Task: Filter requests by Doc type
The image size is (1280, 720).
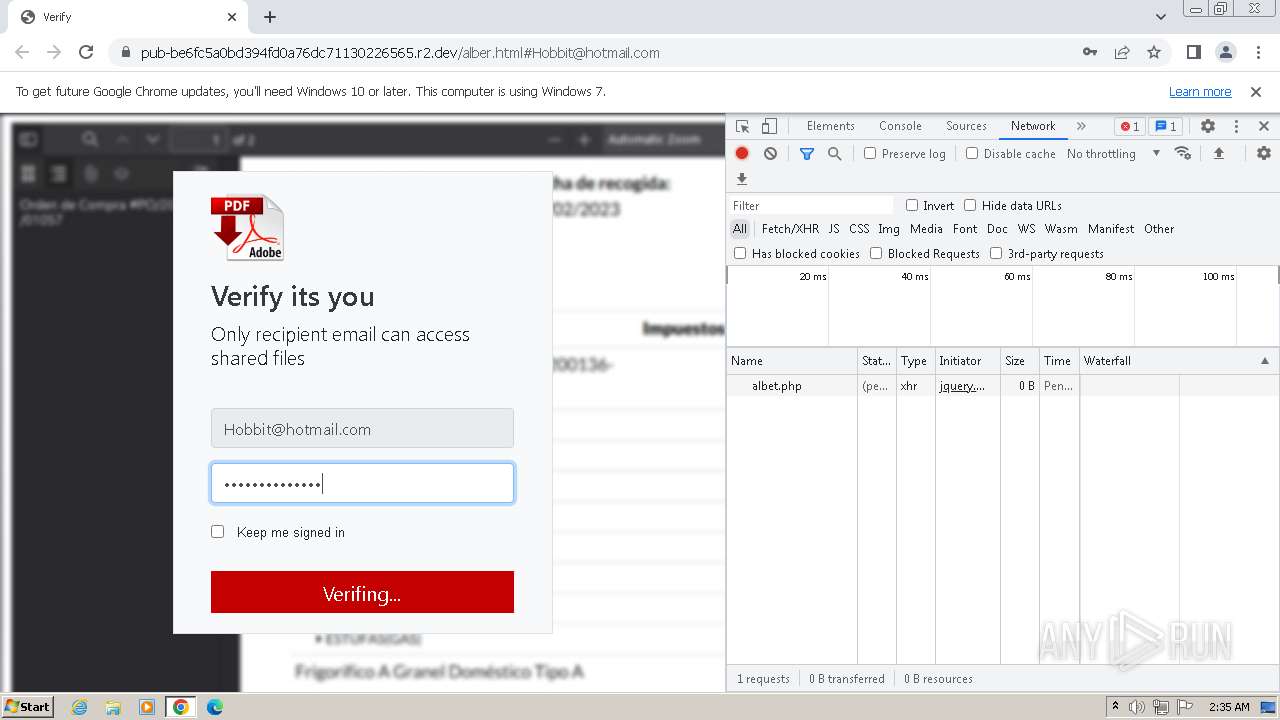Action: pyautogui.click(x=997, y=229)
